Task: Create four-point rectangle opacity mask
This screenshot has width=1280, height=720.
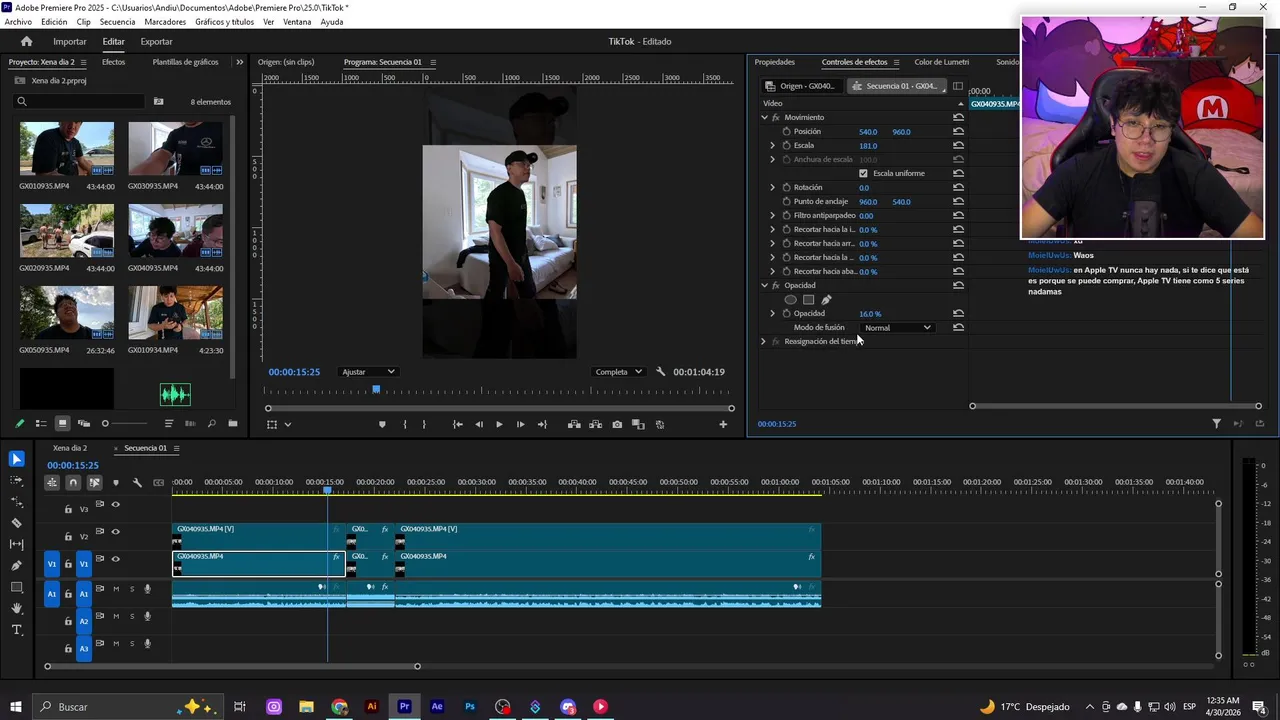Action: [x=808, y=299]
